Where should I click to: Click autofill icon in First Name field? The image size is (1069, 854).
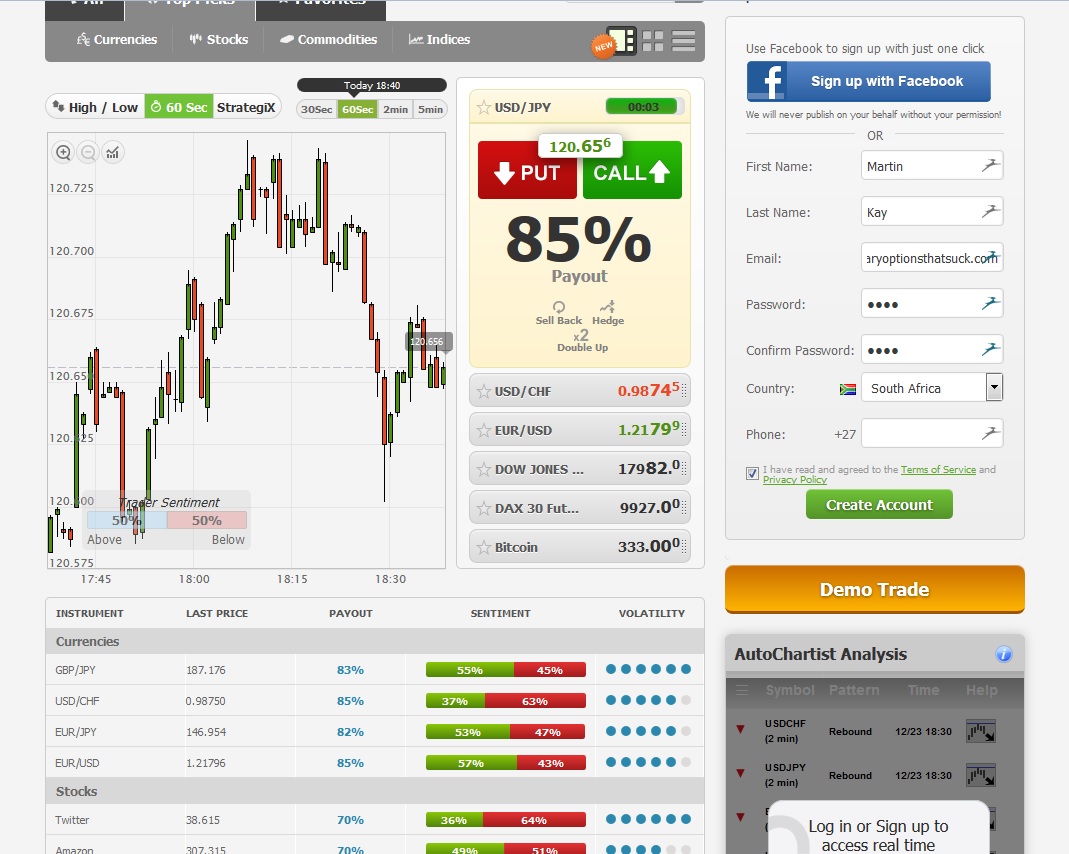click(991, 164)
